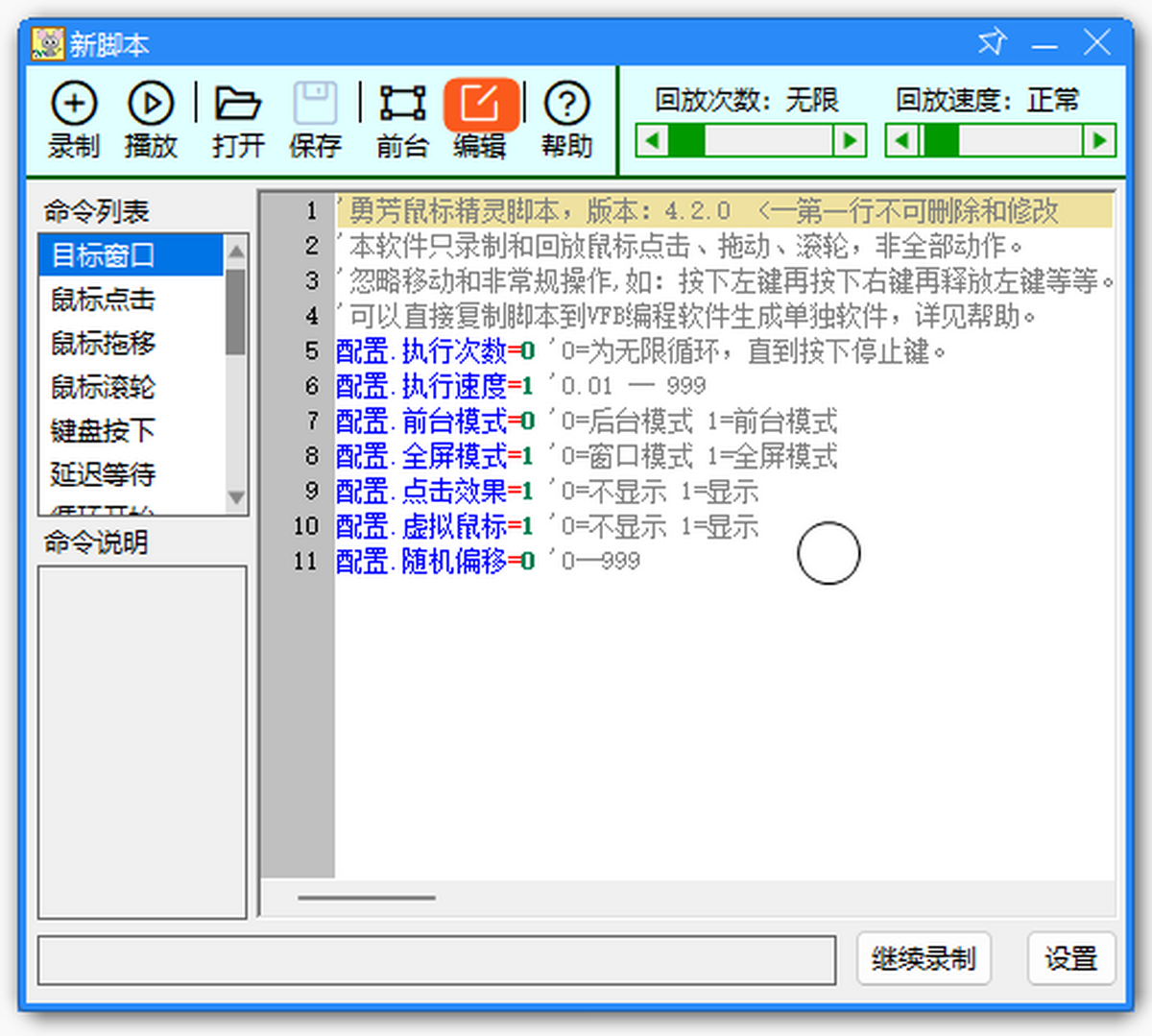Viewport: 1152px width, 1036px height.
Task: Toggle 前台 (Foreground) mode icon
Action: (402, 105)
